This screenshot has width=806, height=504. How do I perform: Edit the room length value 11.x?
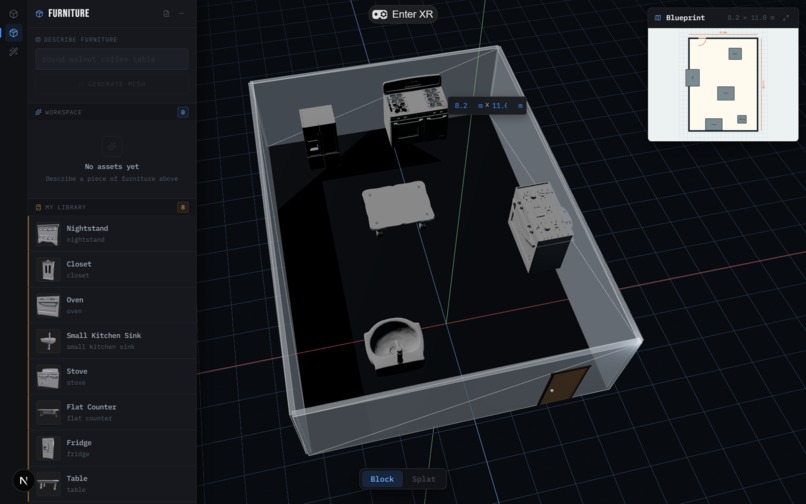pos(500,105)
